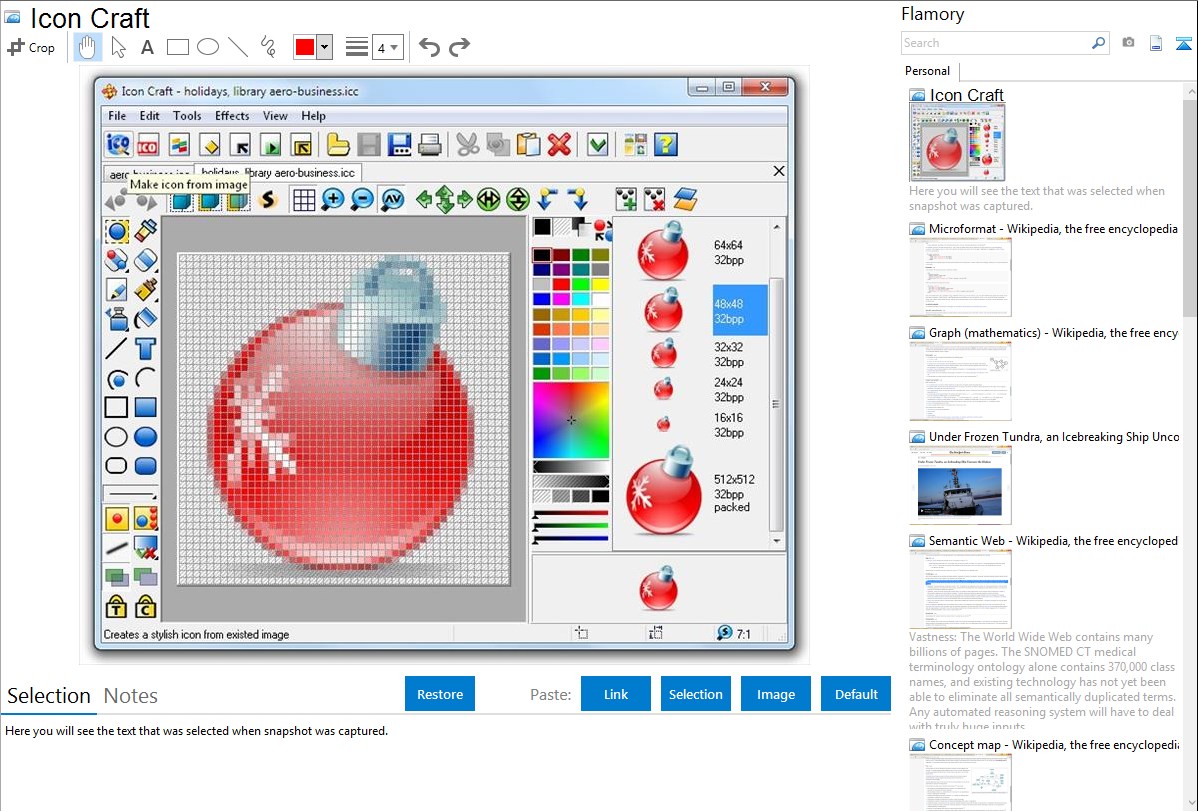Click the printer icon
1198x811 pixels.
[429, 144]
